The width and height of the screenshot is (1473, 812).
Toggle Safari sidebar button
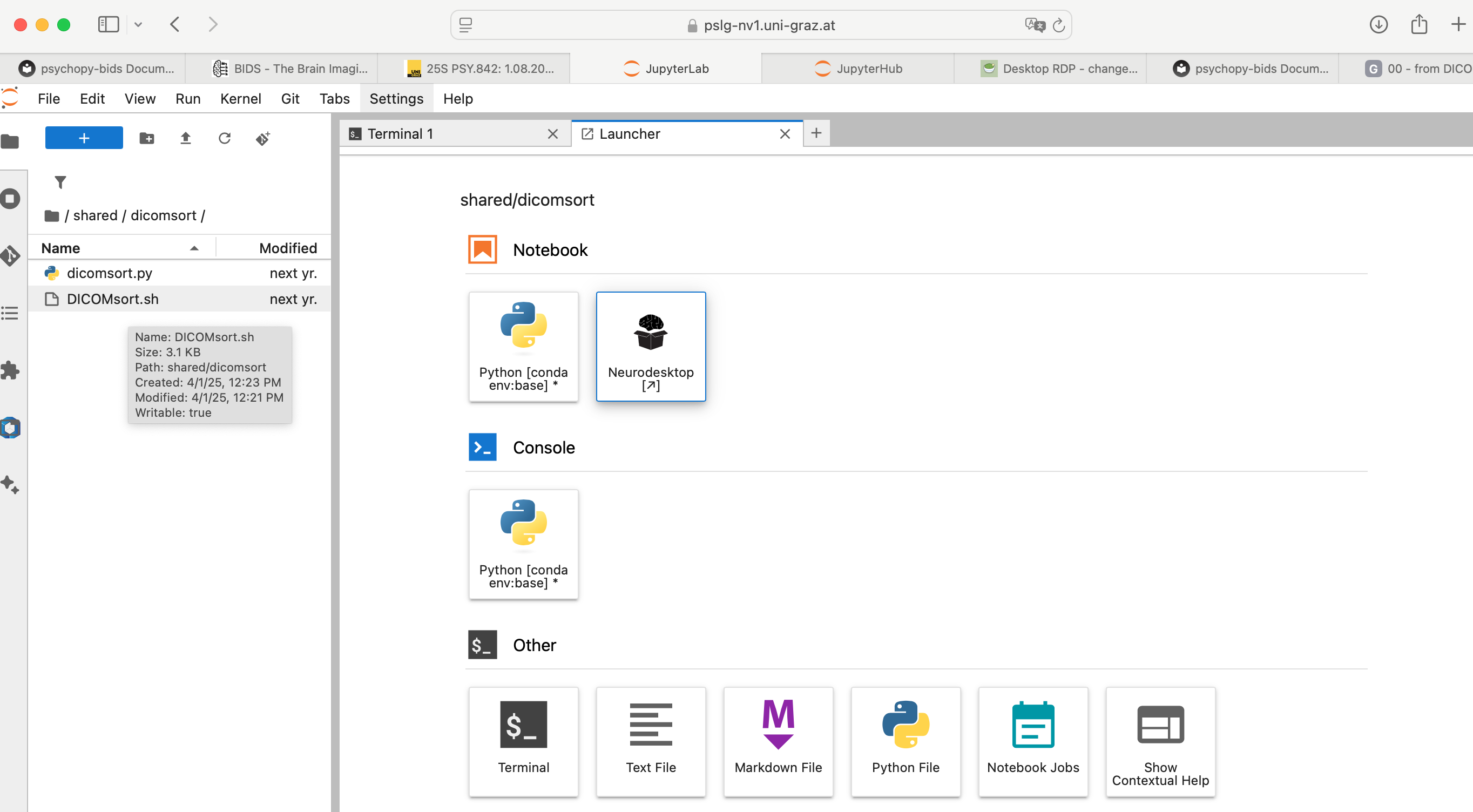(108, 25)
